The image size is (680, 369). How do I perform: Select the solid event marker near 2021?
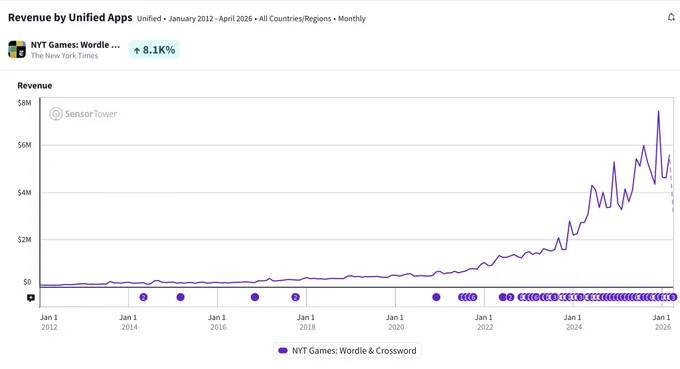pos(436,297)
